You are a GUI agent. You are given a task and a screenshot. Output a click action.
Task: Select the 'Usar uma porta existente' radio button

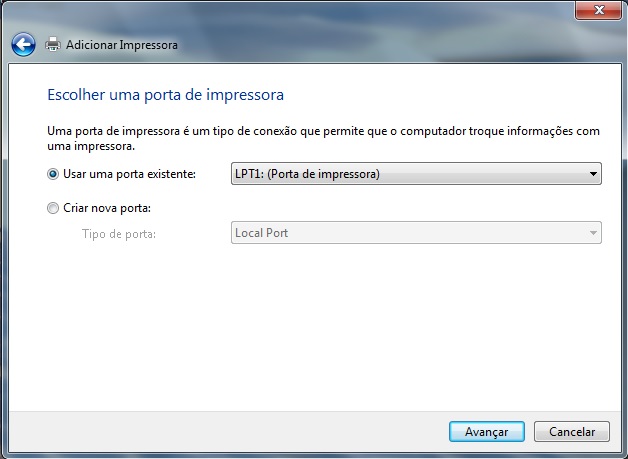(53, 174)
